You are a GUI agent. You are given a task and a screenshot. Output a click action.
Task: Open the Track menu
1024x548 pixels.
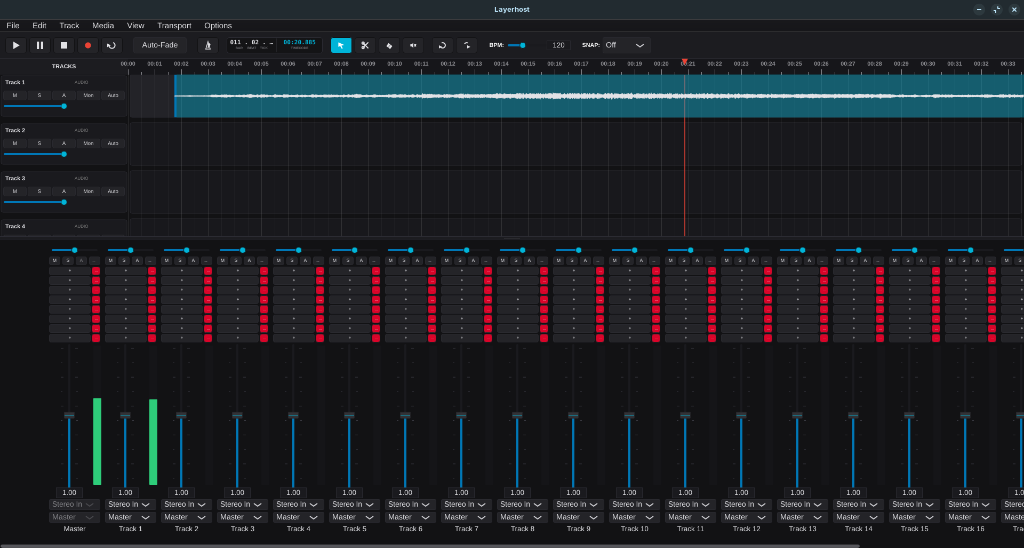pyautogui.click(x=69, y=25)
